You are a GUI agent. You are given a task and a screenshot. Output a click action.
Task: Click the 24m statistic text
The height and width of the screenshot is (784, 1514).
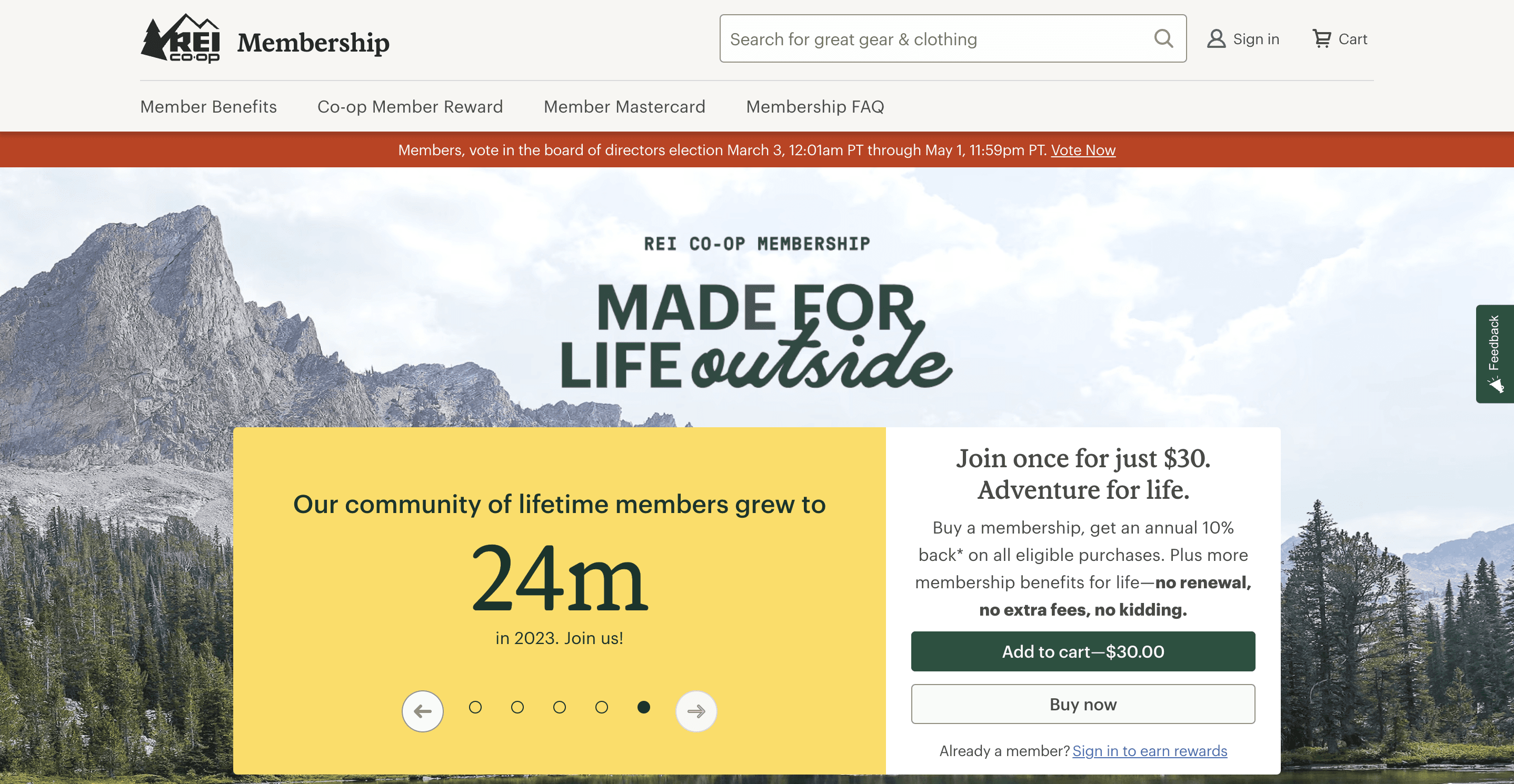[560, 578]
